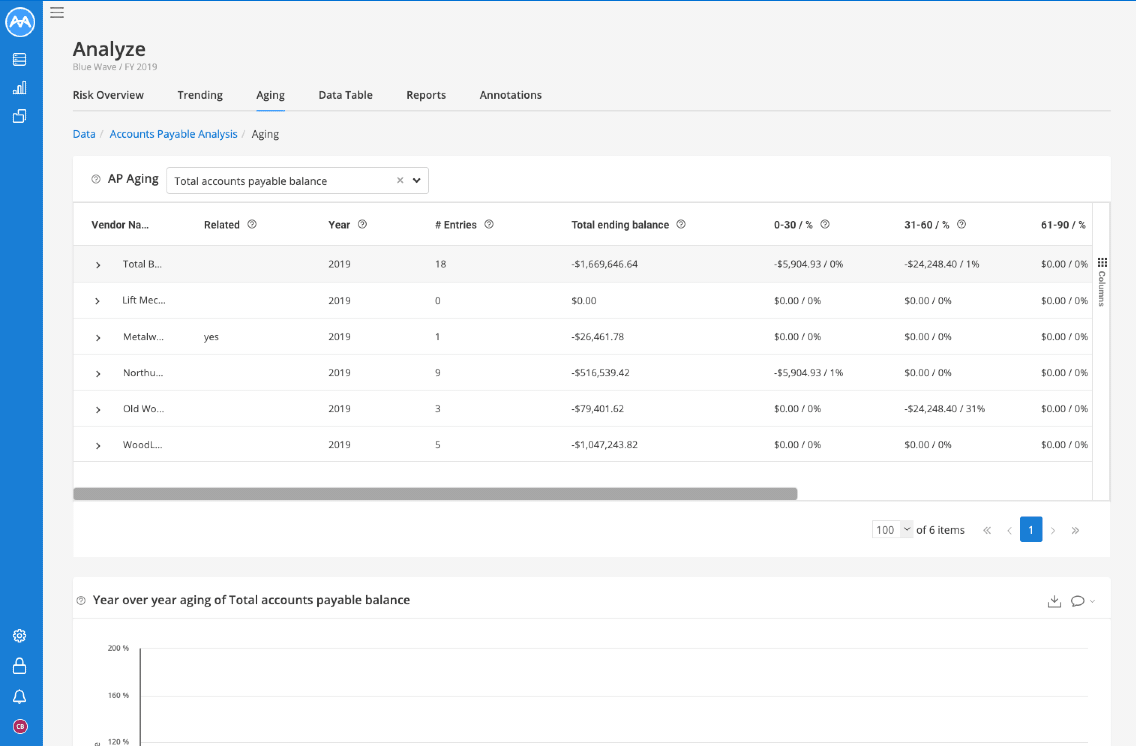Sort by Total ending balance header
1136x746 pixels.
(x=620, y=225)
